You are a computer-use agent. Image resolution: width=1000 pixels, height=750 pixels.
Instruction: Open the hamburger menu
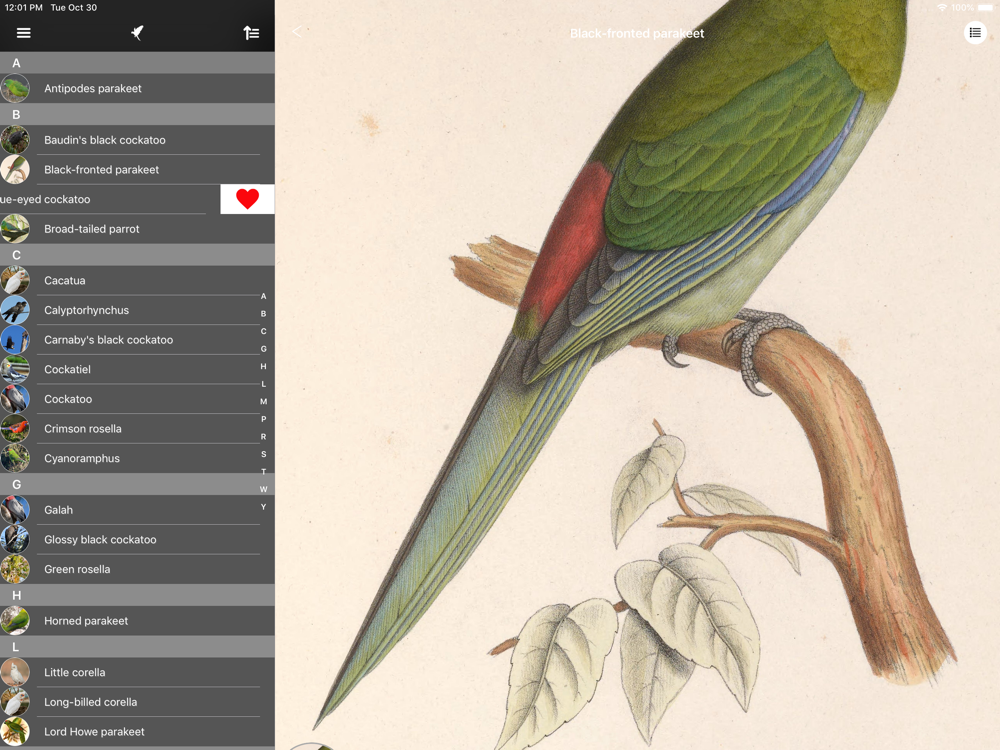(x=24, y=33)
